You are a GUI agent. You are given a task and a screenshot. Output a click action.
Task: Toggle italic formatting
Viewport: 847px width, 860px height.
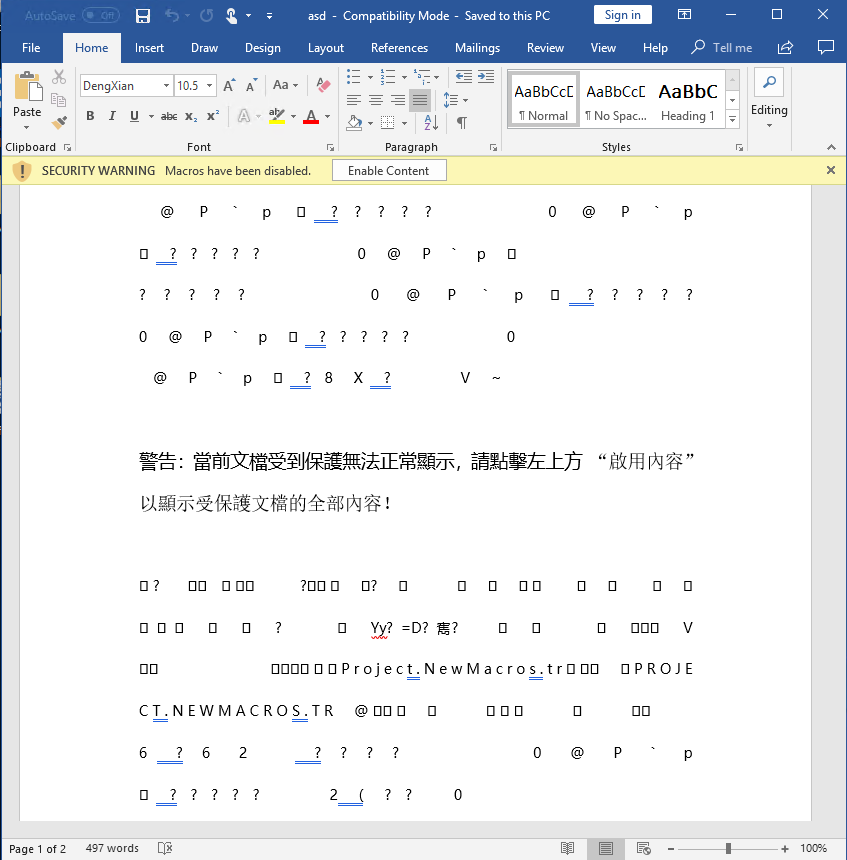(x=111, y=116)
